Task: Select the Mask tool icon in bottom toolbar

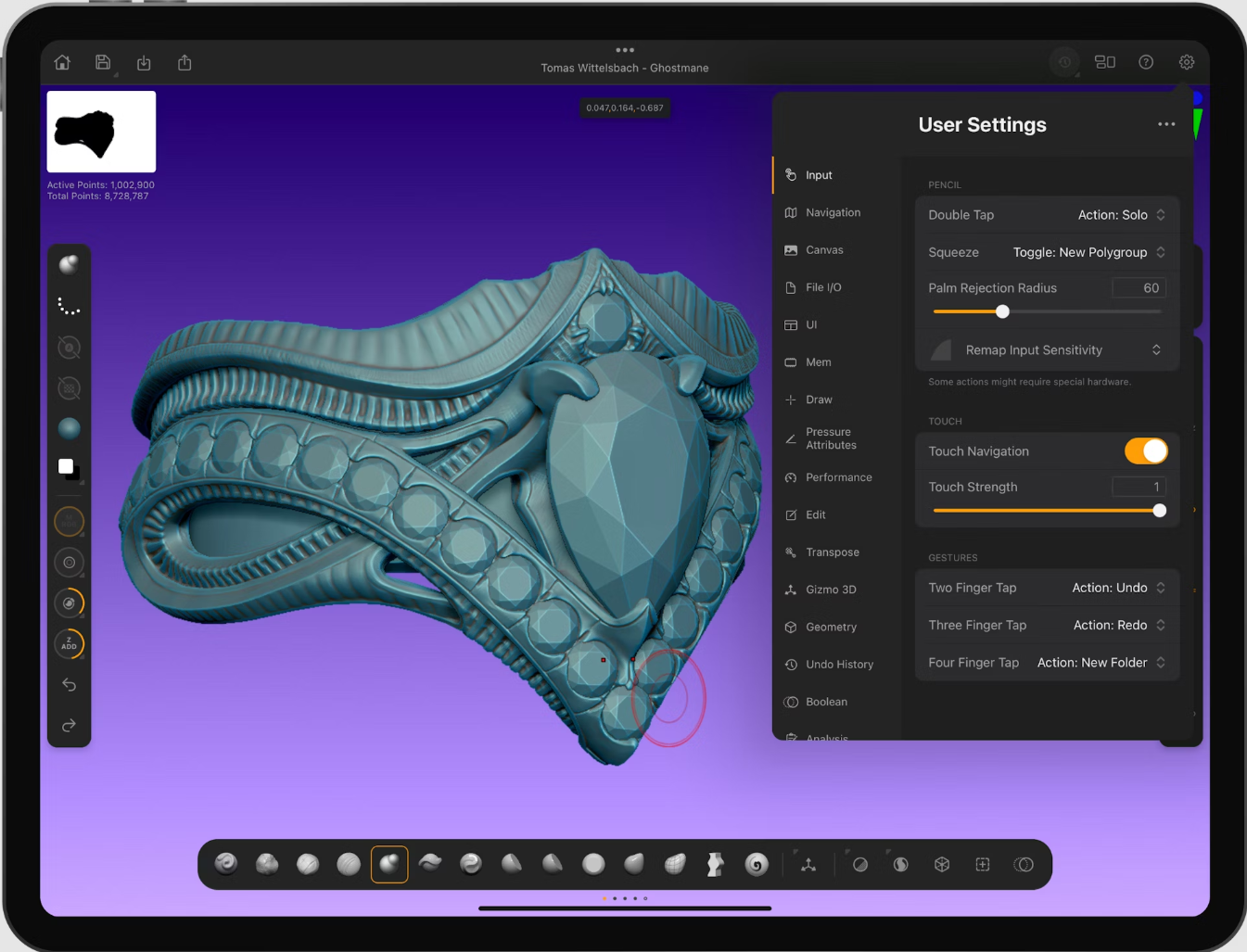Action: pos(859,864)
